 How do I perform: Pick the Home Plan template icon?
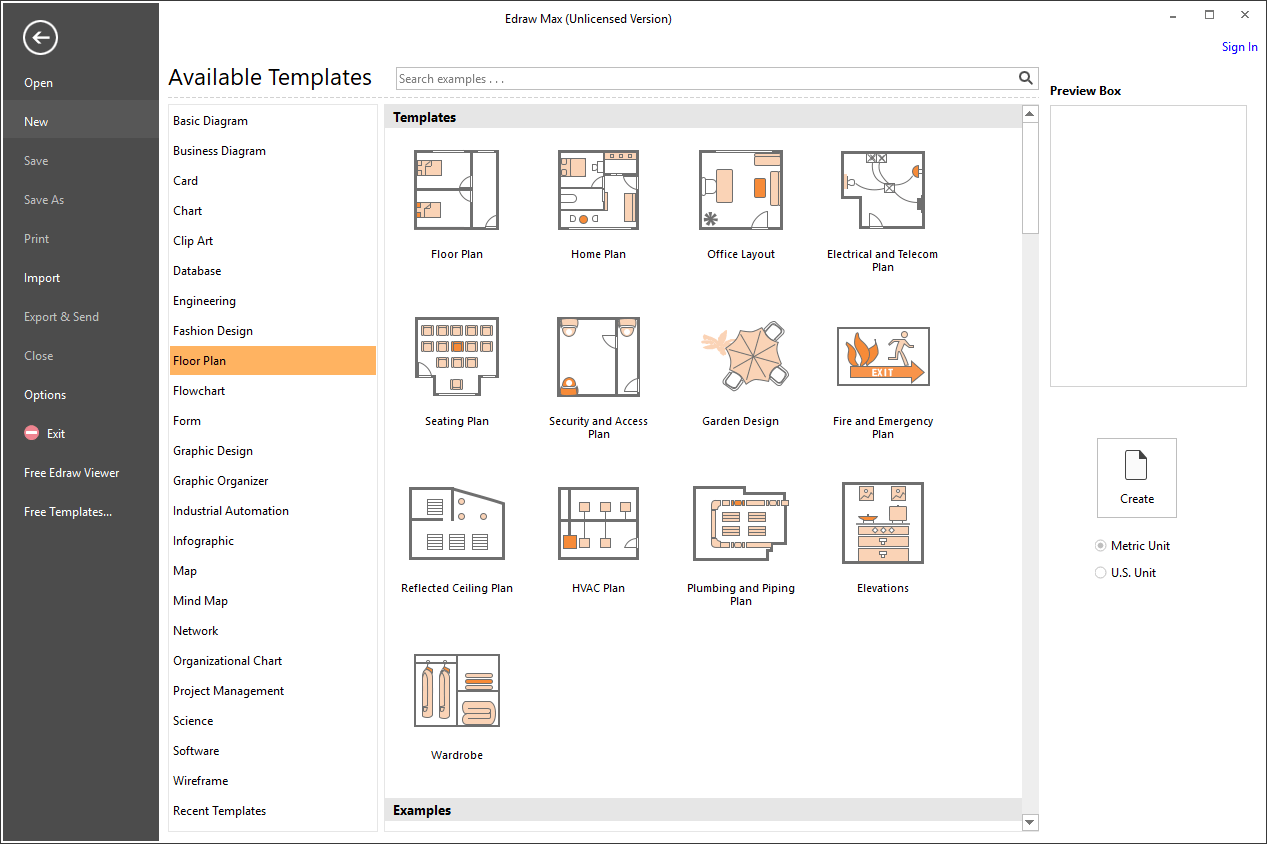pyautogui.click(x=598, y=190)
